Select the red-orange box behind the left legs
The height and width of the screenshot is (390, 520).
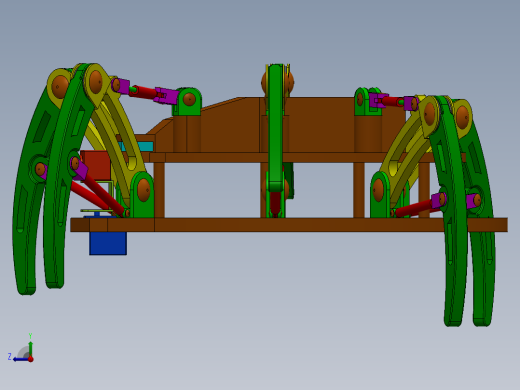(x=96, y=165)
